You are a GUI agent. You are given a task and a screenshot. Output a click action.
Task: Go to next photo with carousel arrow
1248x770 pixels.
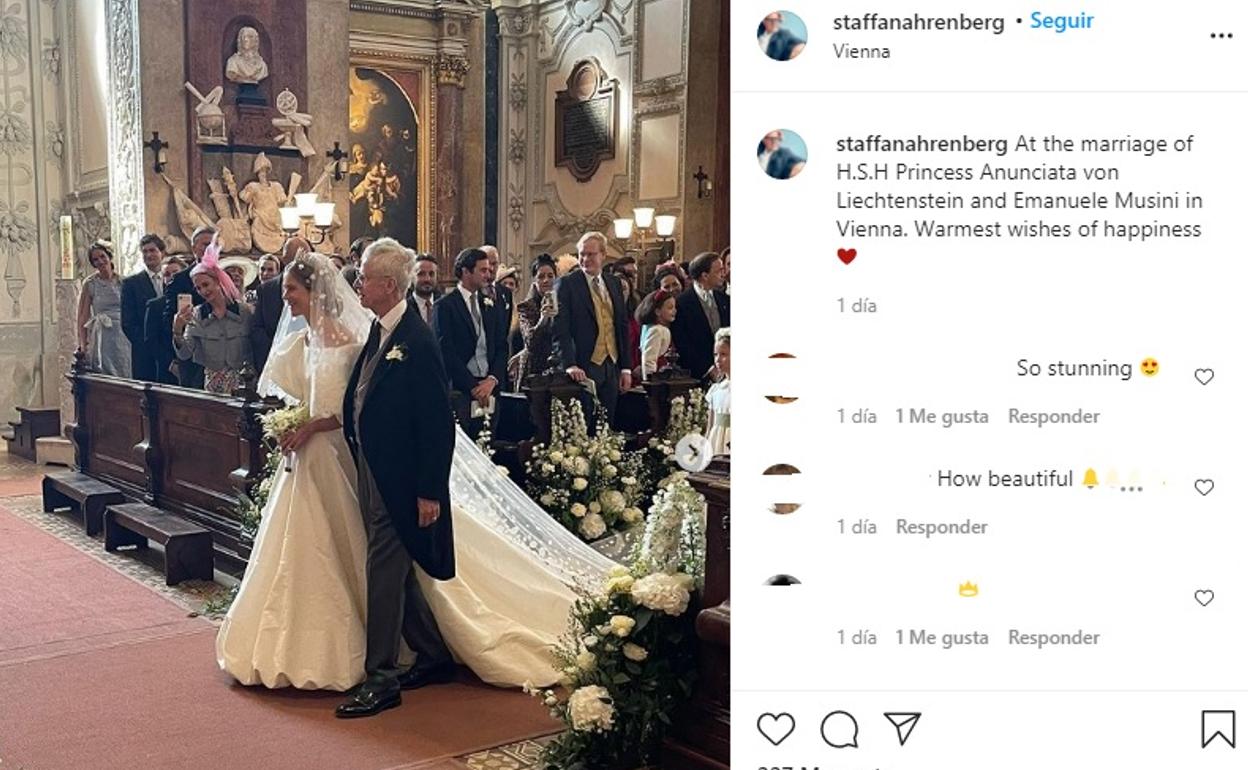pyautogui.click(x=692, y=453)
